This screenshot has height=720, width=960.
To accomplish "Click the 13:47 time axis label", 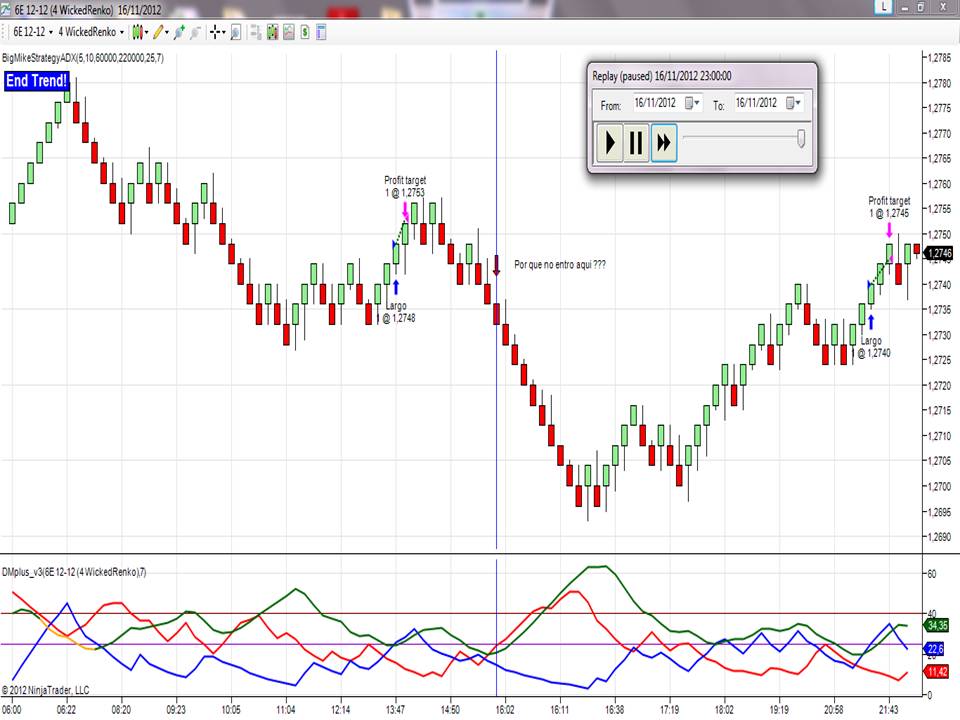I will [395, 710].
